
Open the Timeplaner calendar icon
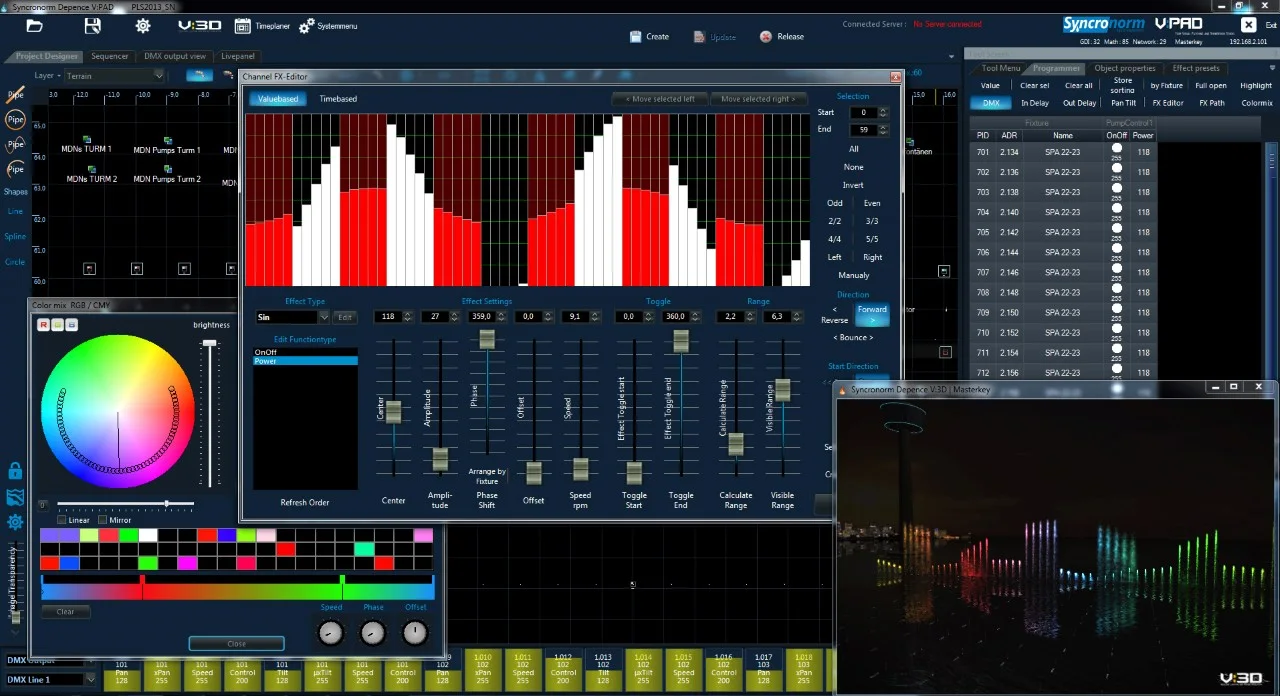tap(243, 26)
